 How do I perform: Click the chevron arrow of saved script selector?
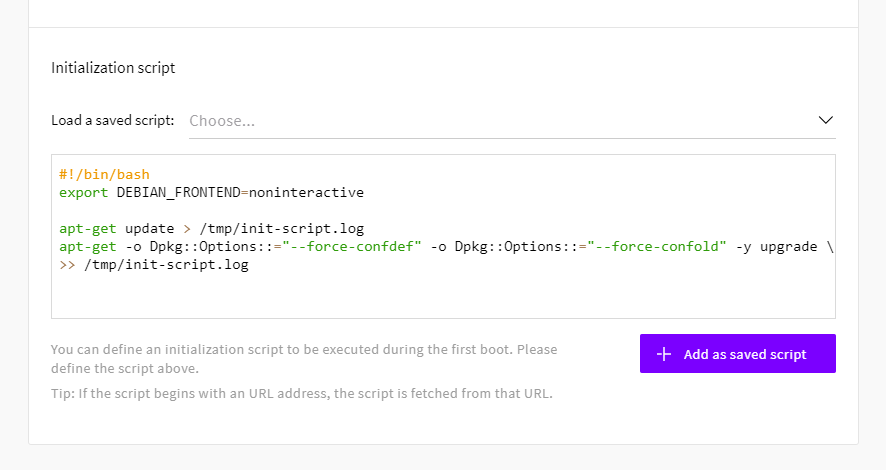click(825, 120)
